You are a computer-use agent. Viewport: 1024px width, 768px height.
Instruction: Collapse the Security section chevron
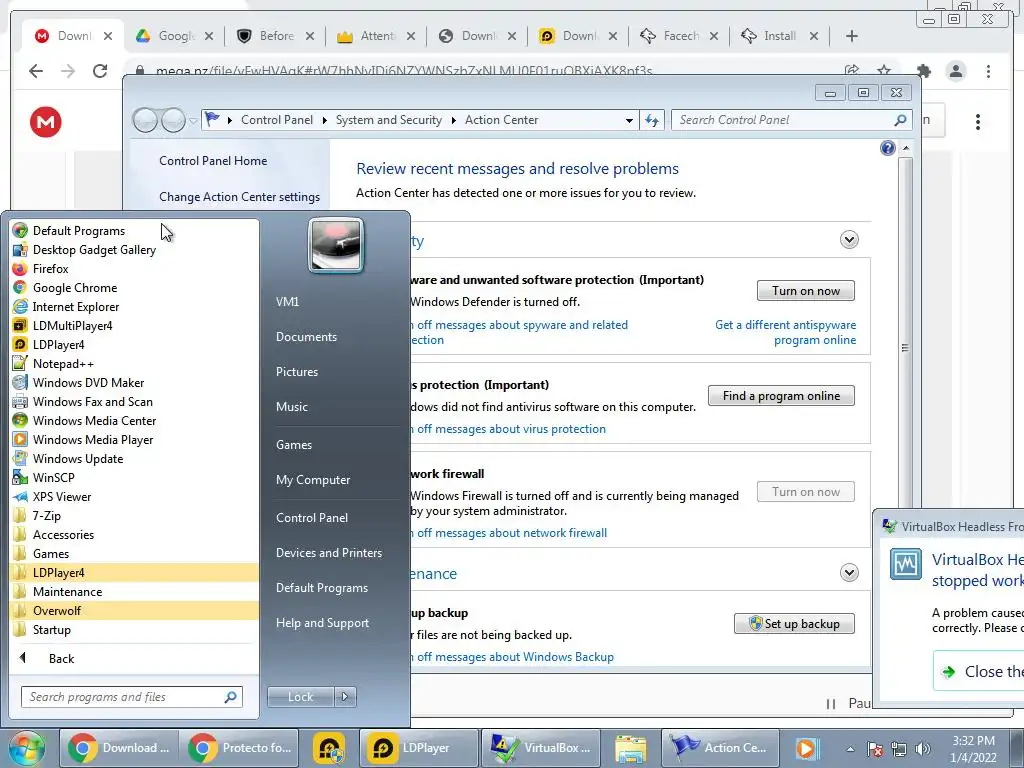pyautogui.click(x=849, y=240)
